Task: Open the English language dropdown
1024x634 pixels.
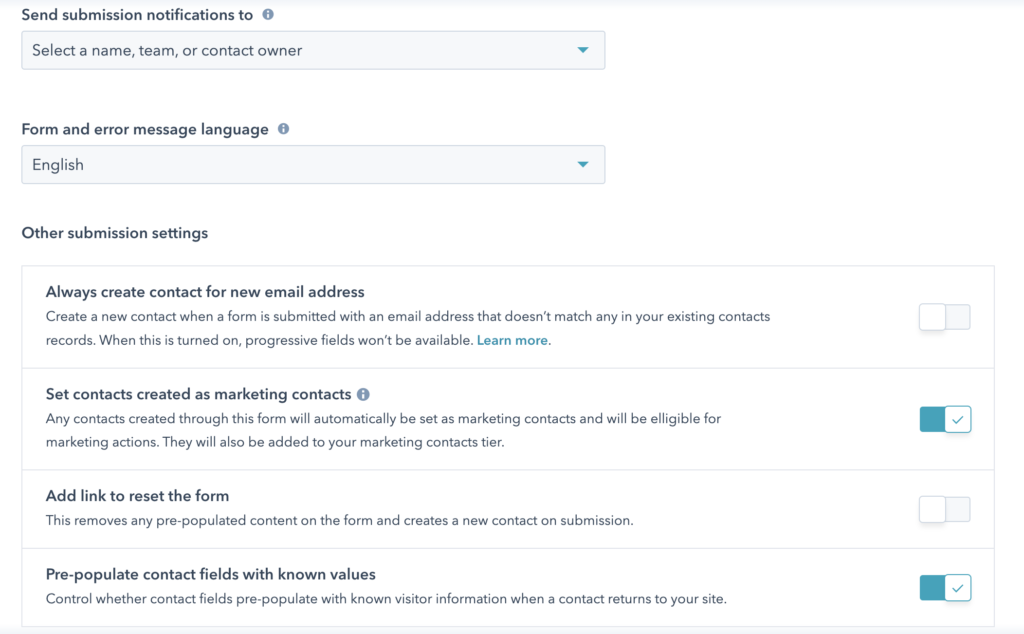Action: [313, 165]
